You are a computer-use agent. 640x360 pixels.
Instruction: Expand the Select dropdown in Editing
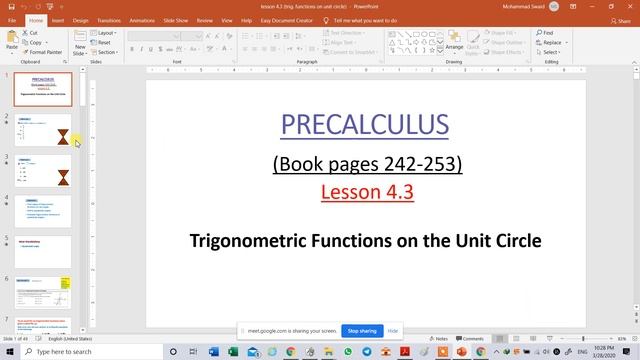pos(548,52)
